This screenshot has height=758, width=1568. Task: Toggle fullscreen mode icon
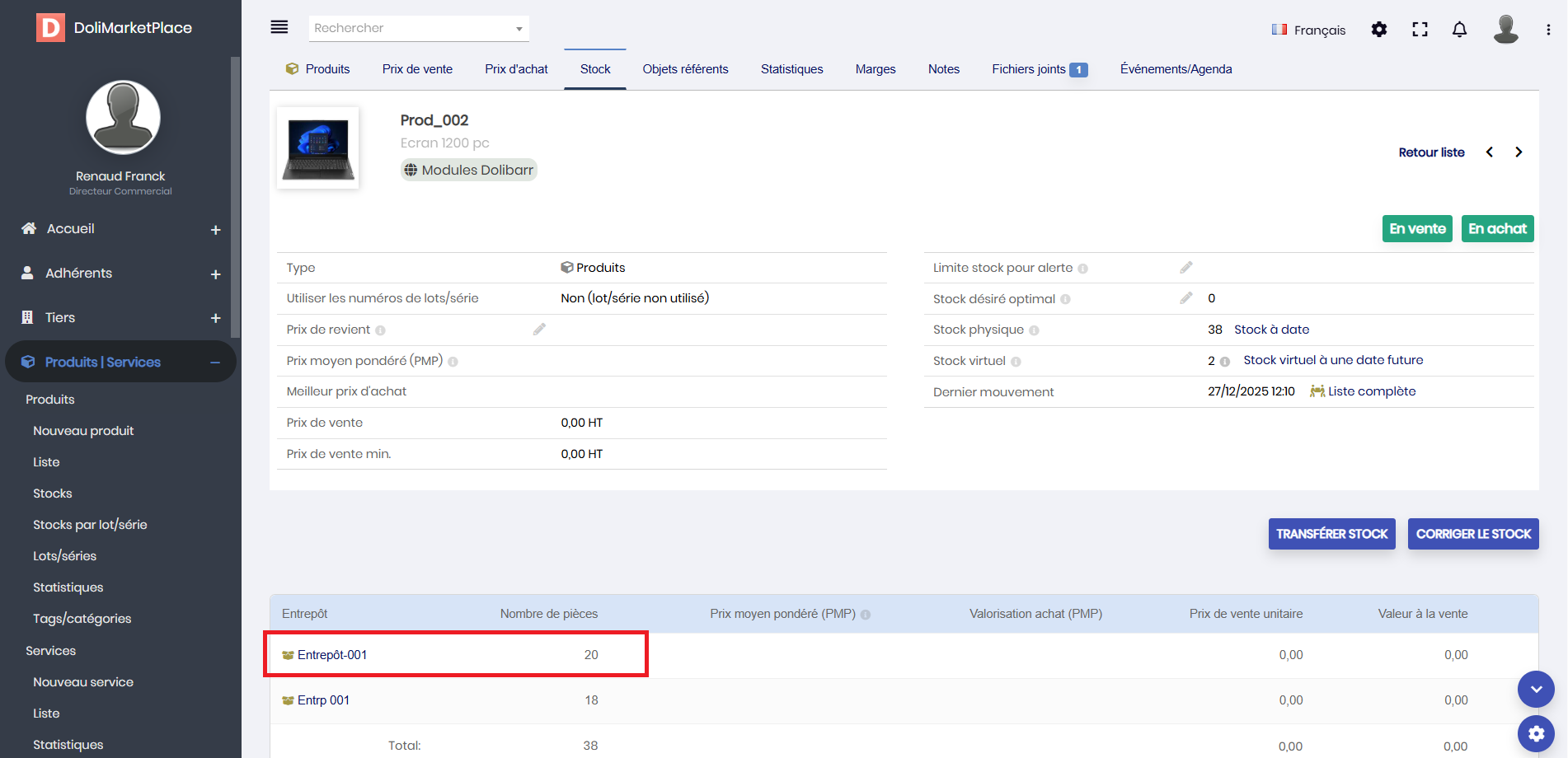tap(1420, 30)
